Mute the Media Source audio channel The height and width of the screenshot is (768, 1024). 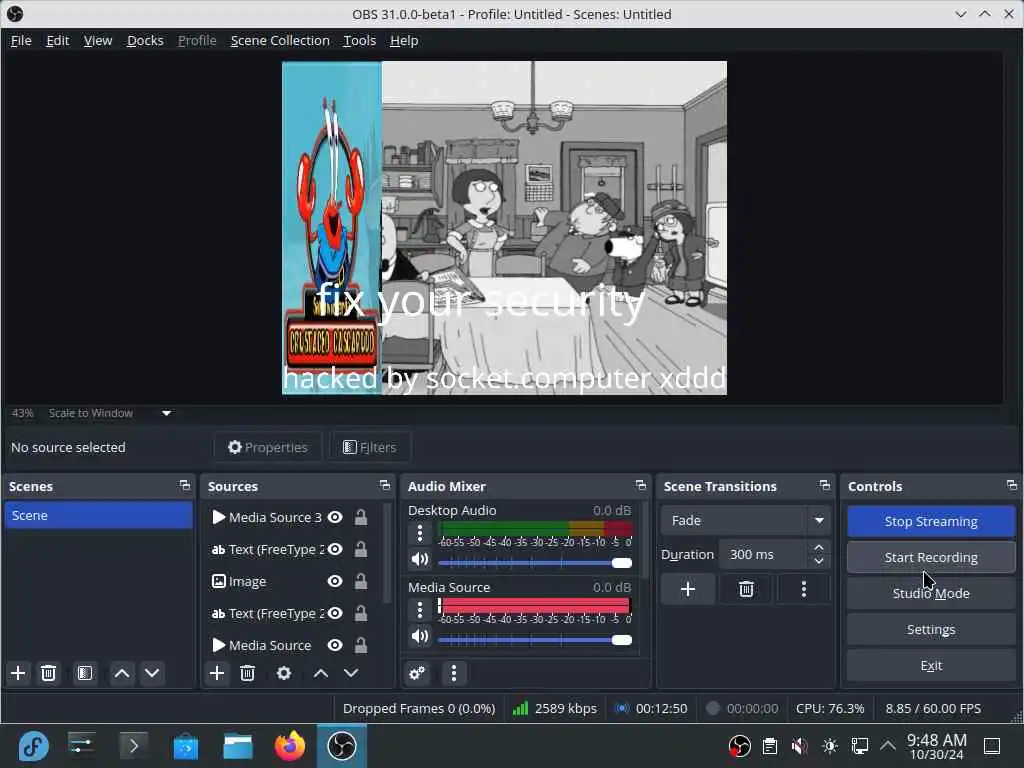tap(420, 636)
